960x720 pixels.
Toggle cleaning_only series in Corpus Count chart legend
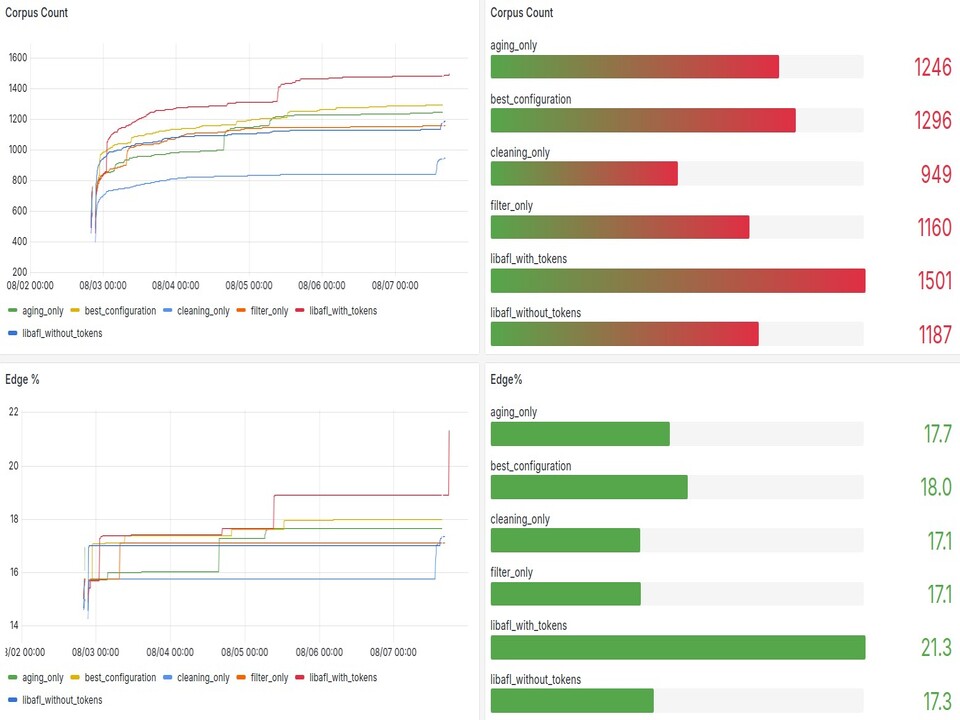(x=203, y=311)
